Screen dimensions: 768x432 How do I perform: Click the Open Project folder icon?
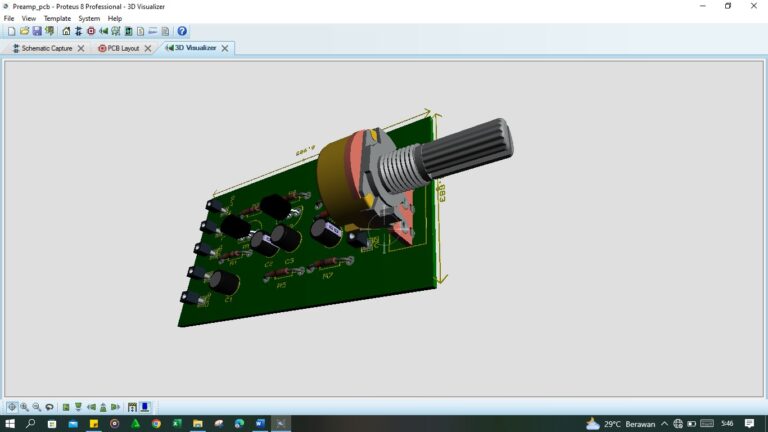coord(24,31)
